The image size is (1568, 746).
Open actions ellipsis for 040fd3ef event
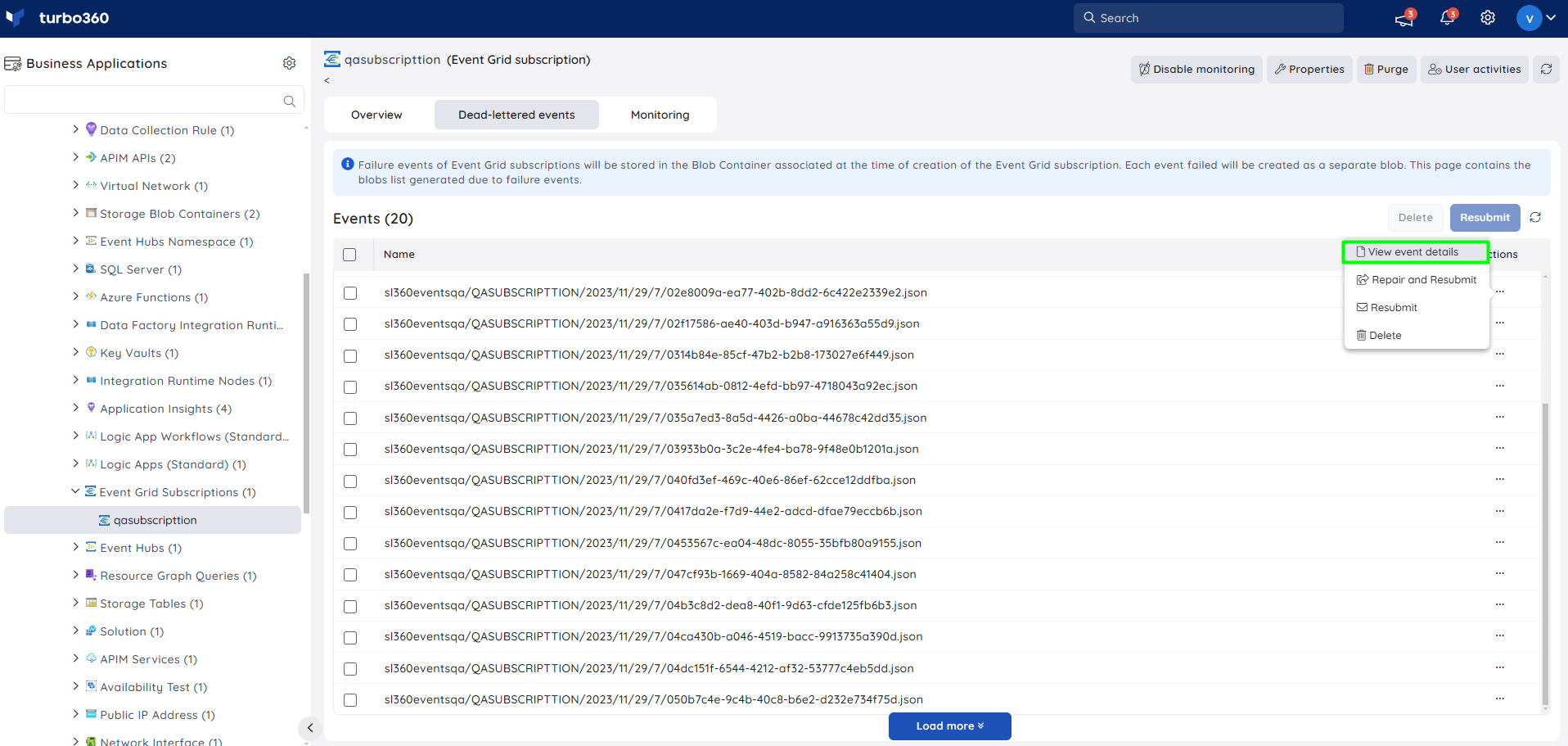1500,480
